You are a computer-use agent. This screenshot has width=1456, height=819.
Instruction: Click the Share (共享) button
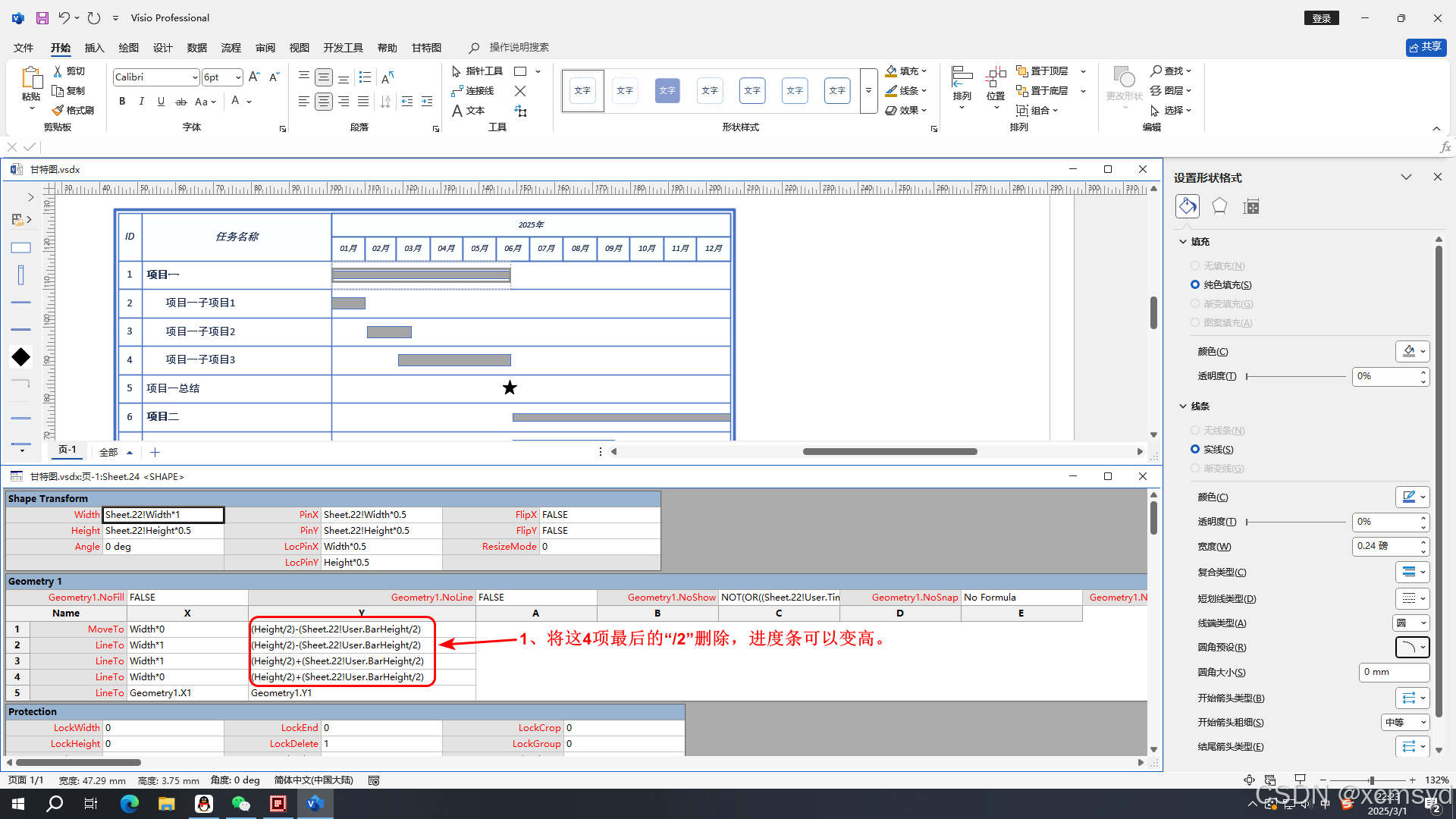[1426, 47]
